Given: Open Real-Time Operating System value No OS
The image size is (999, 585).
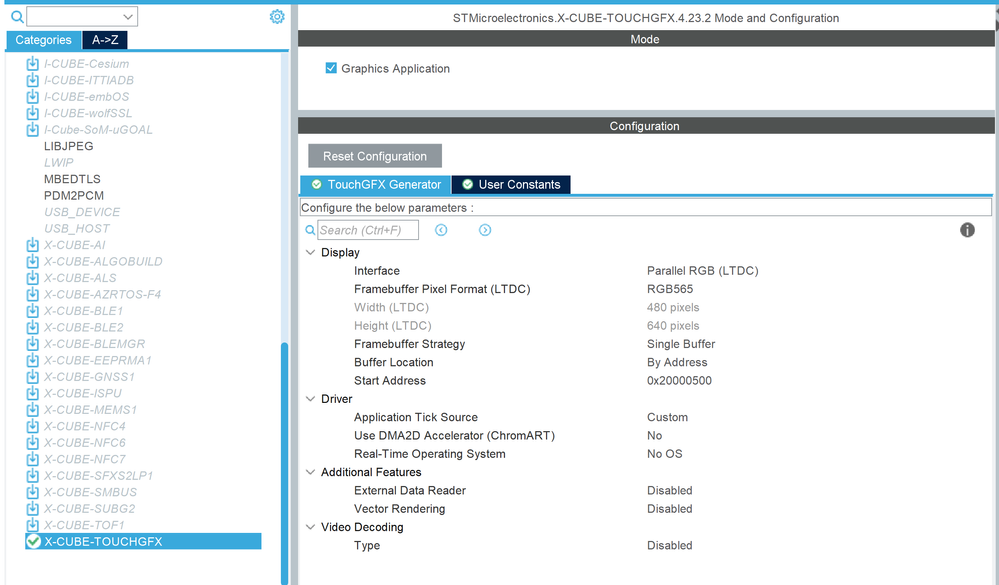Looking at the screenshot, I should (665, 454).
